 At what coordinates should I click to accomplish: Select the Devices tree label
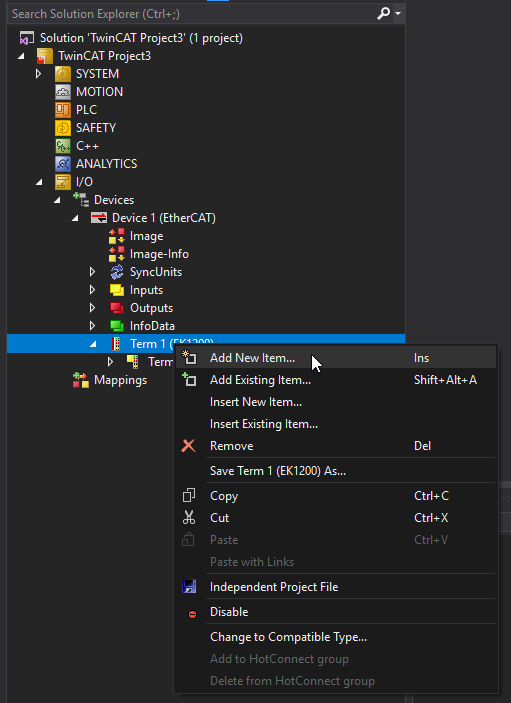tap(114, 200)
